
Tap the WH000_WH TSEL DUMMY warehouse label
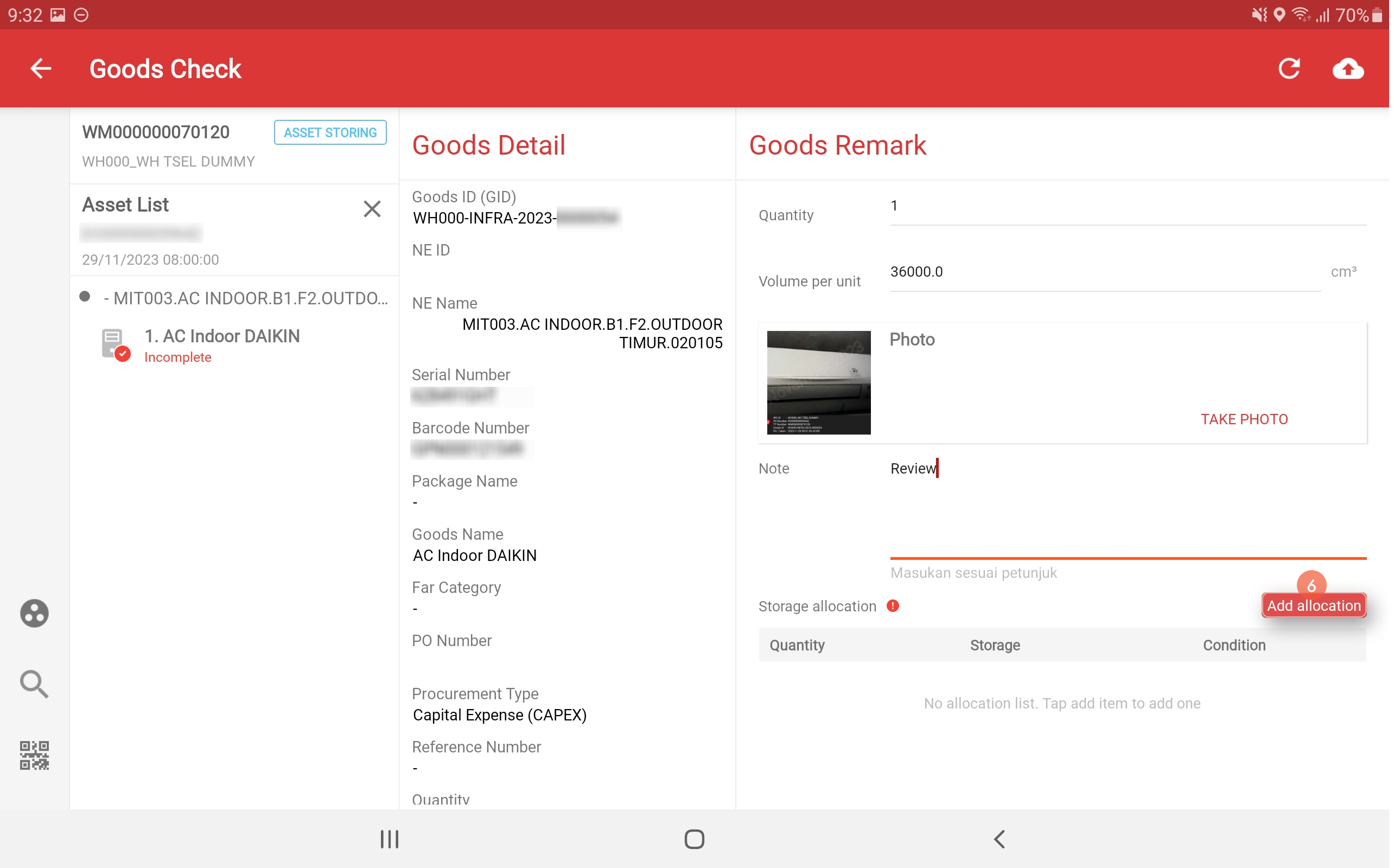[x=169, y=162]
